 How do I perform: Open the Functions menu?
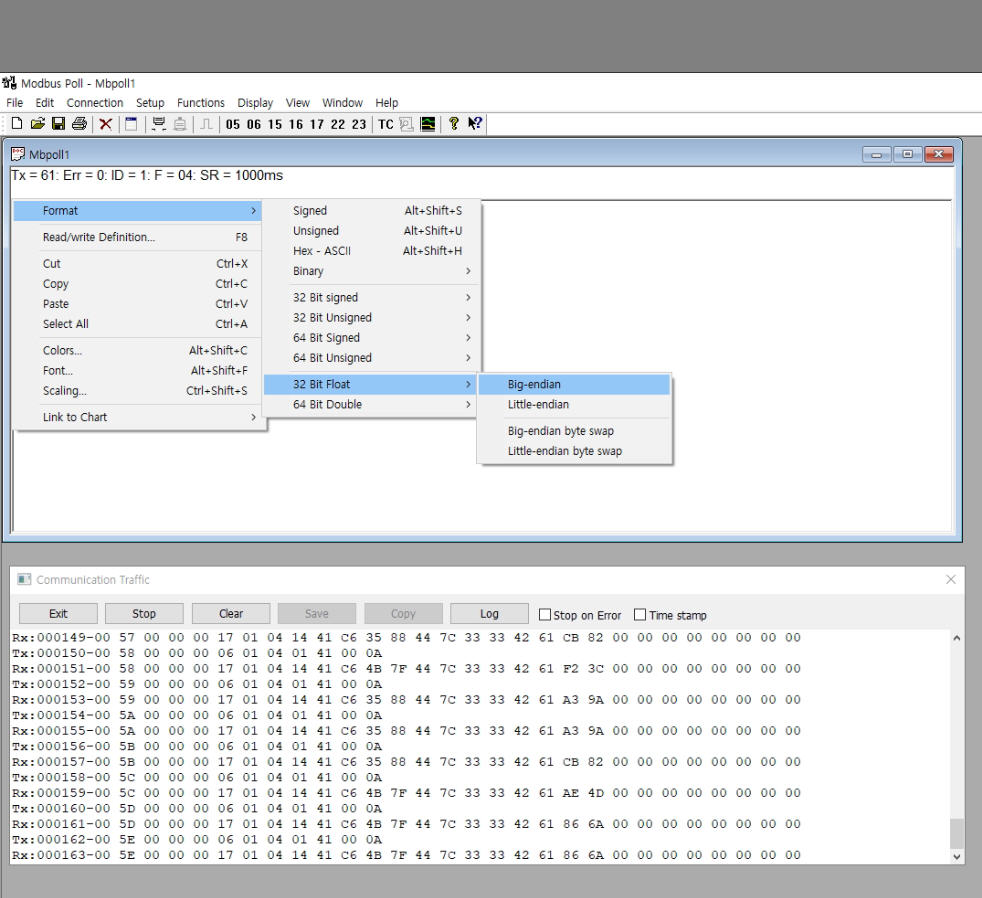200,103
